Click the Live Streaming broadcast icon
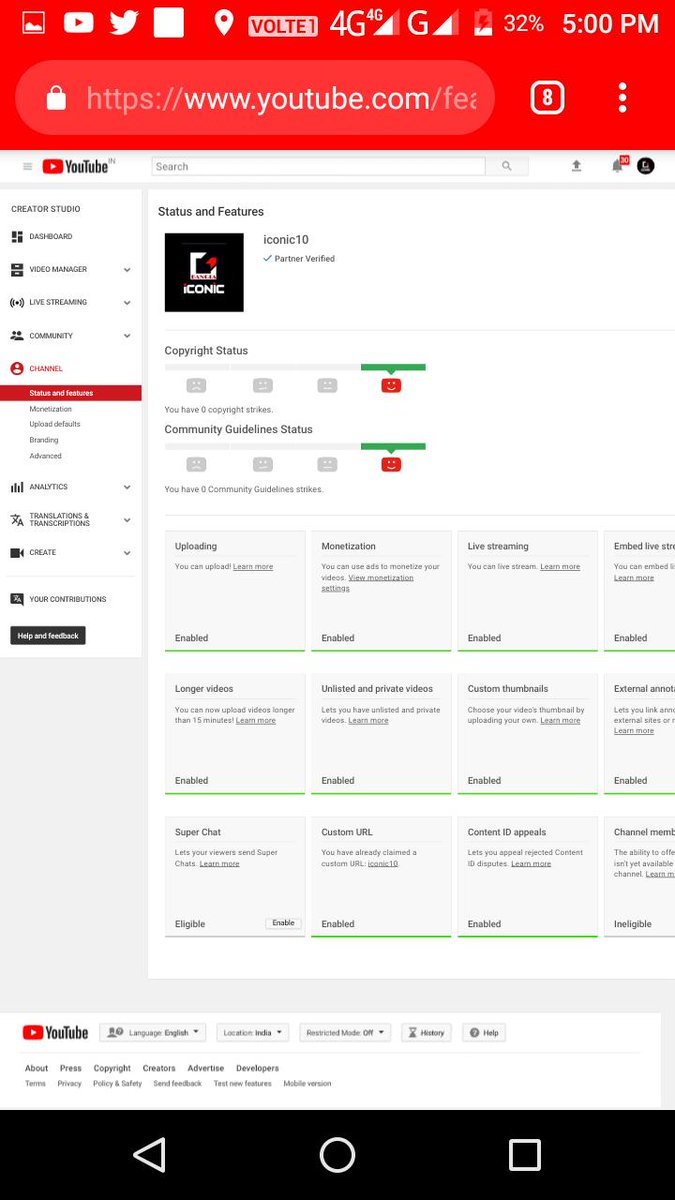 [17, 302]
